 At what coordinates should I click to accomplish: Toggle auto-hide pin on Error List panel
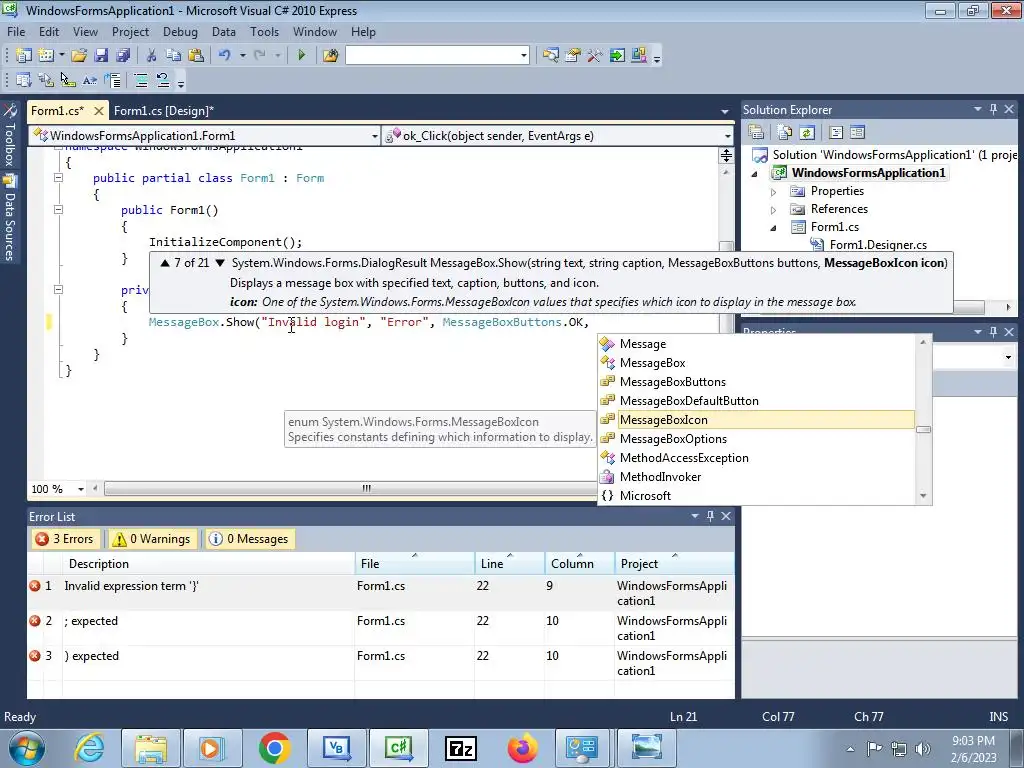click(711, 516)
